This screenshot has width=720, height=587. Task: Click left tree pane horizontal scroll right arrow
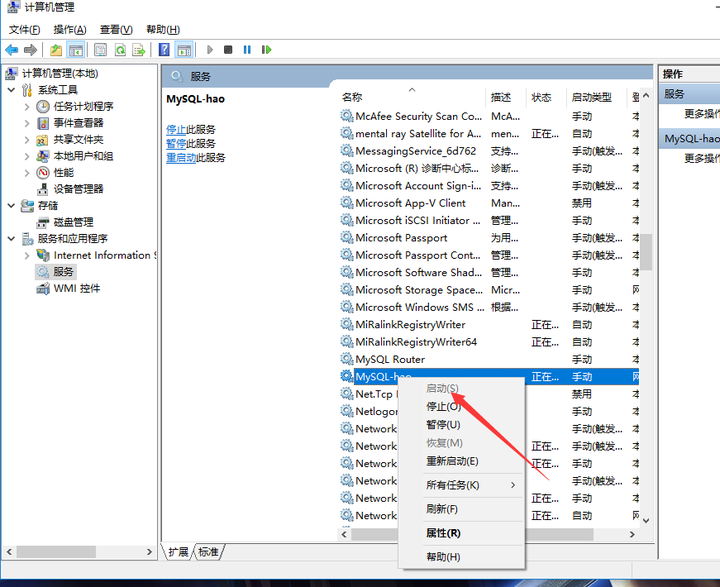tap(149, 552)
